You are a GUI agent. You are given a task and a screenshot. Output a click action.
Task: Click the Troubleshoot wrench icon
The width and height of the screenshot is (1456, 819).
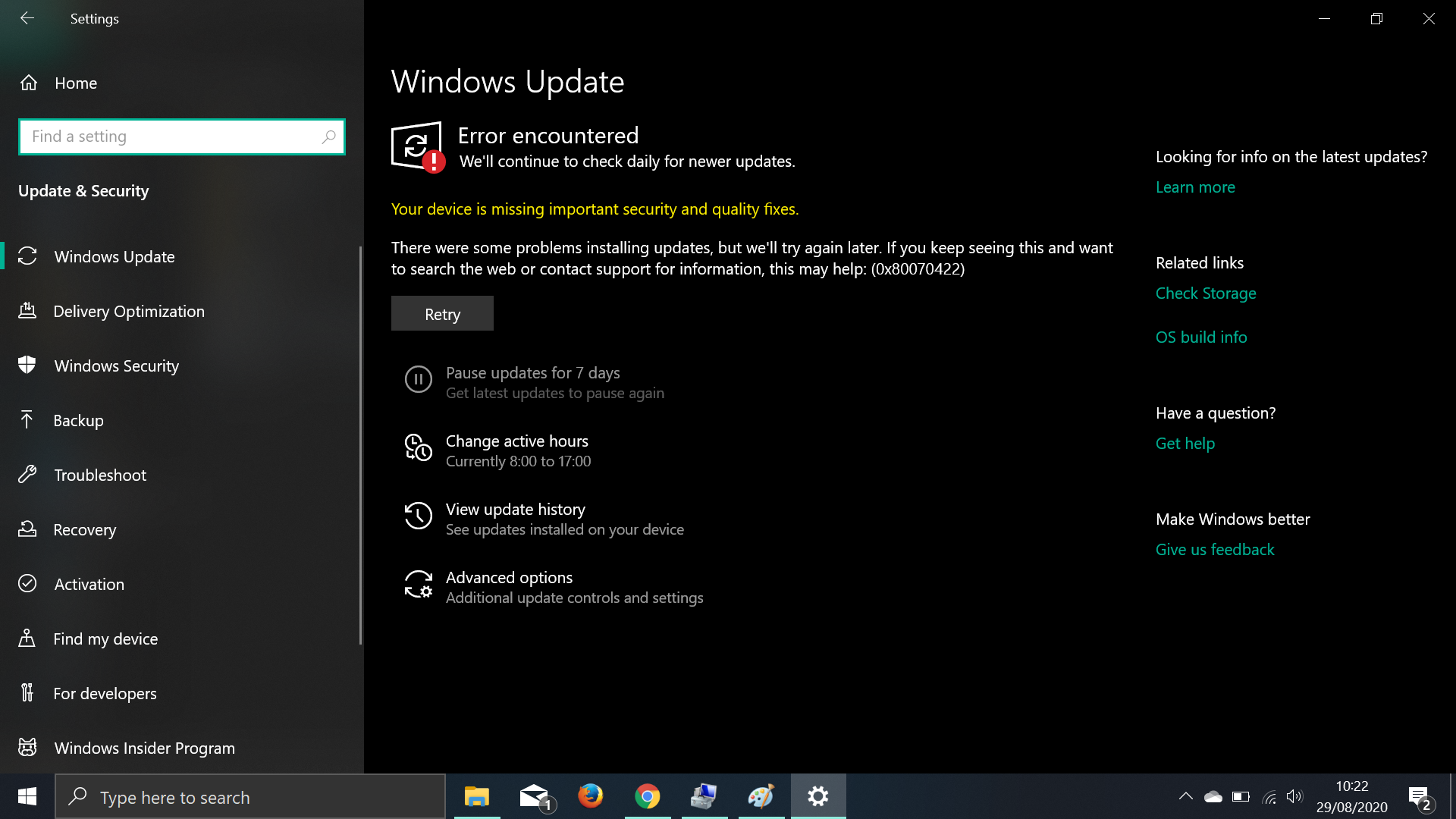pyautogui.click(x=27, y=474)
